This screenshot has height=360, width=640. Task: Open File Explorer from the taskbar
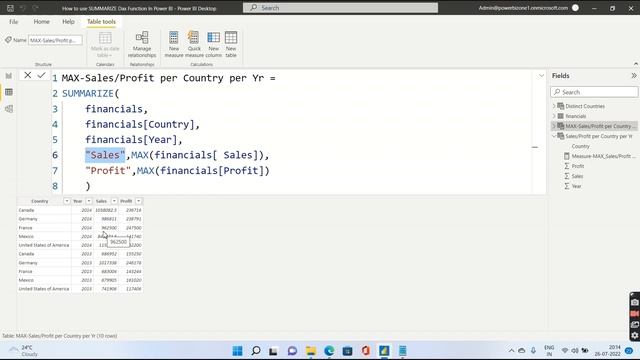(x=311, y=351)
